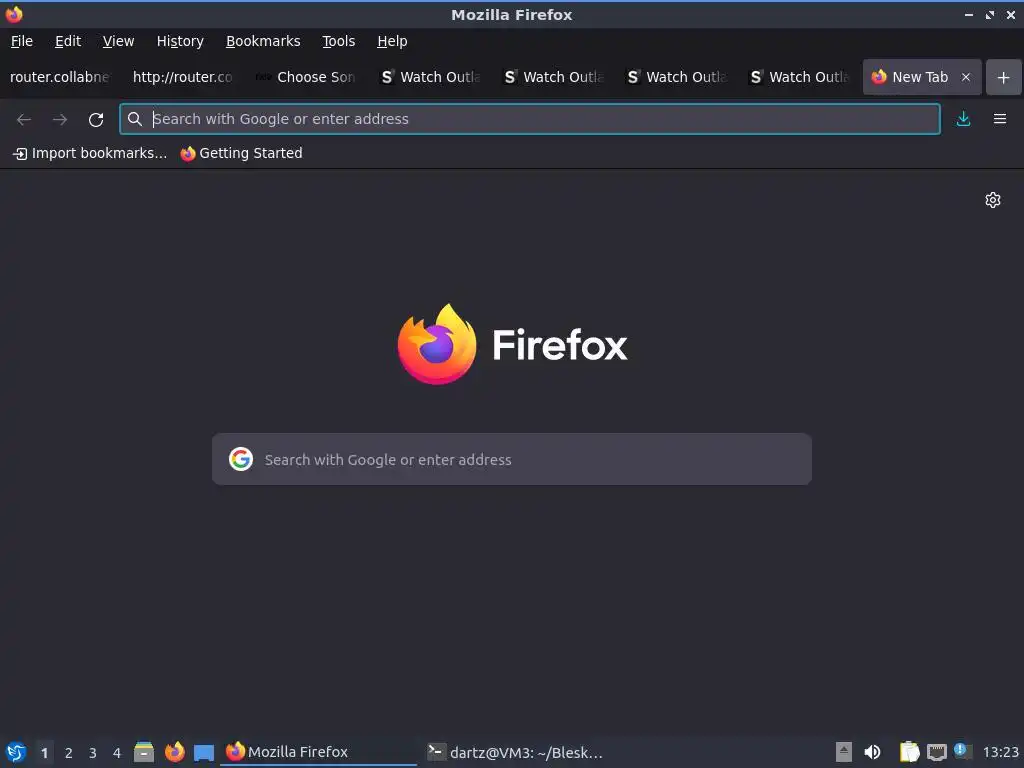Open the Bookmarks menu
The image size is (1024, 768).
[x=263, y=41]
